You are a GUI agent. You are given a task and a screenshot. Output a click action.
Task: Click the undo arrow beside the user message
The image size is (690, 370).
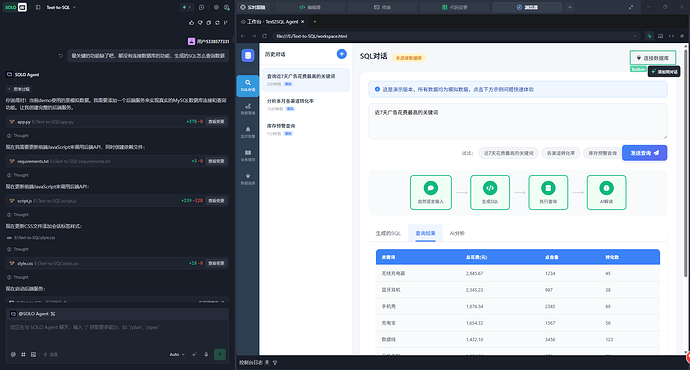click(x=61, y=56)
